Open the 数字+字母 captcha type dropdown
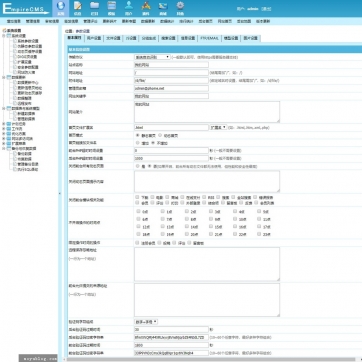Screen dimensions: 362x362 pos(146,322)
